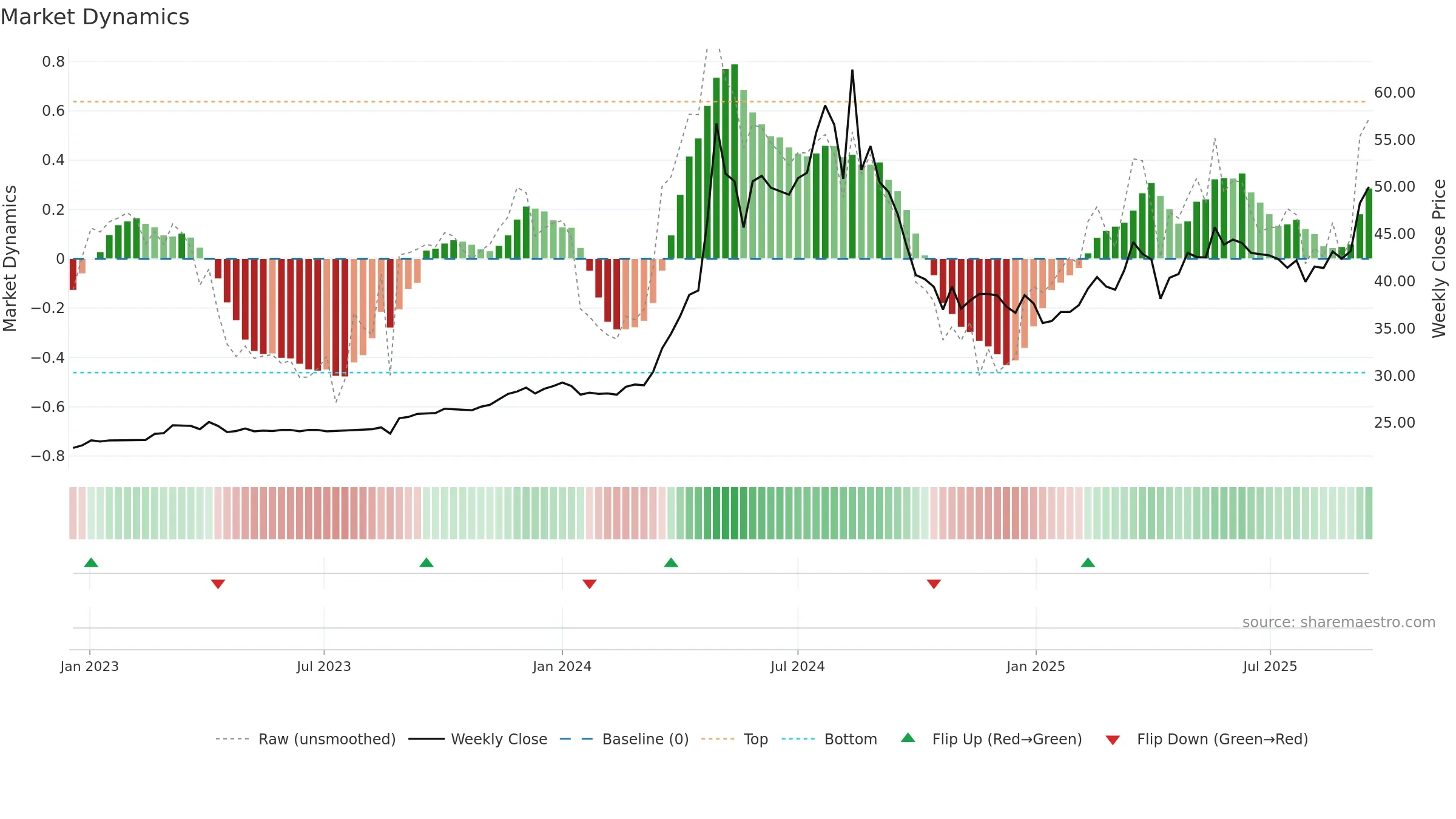The height and width of the screenshot is (819, 1456).
Task: Click the 0.2 left axis tick
Action: (53, 209)
